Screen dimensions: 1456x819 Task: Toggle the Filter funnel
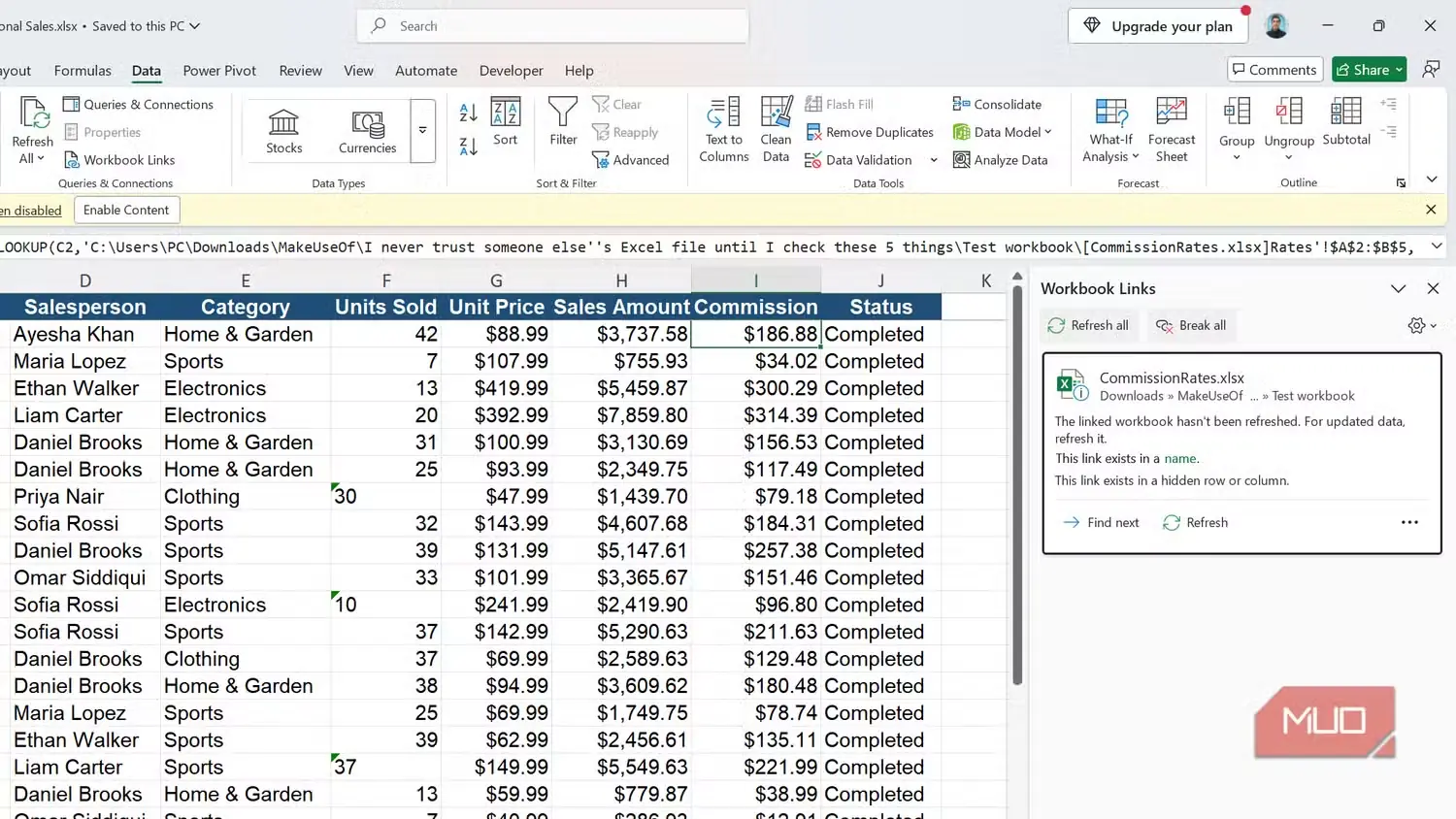point(563,122)
